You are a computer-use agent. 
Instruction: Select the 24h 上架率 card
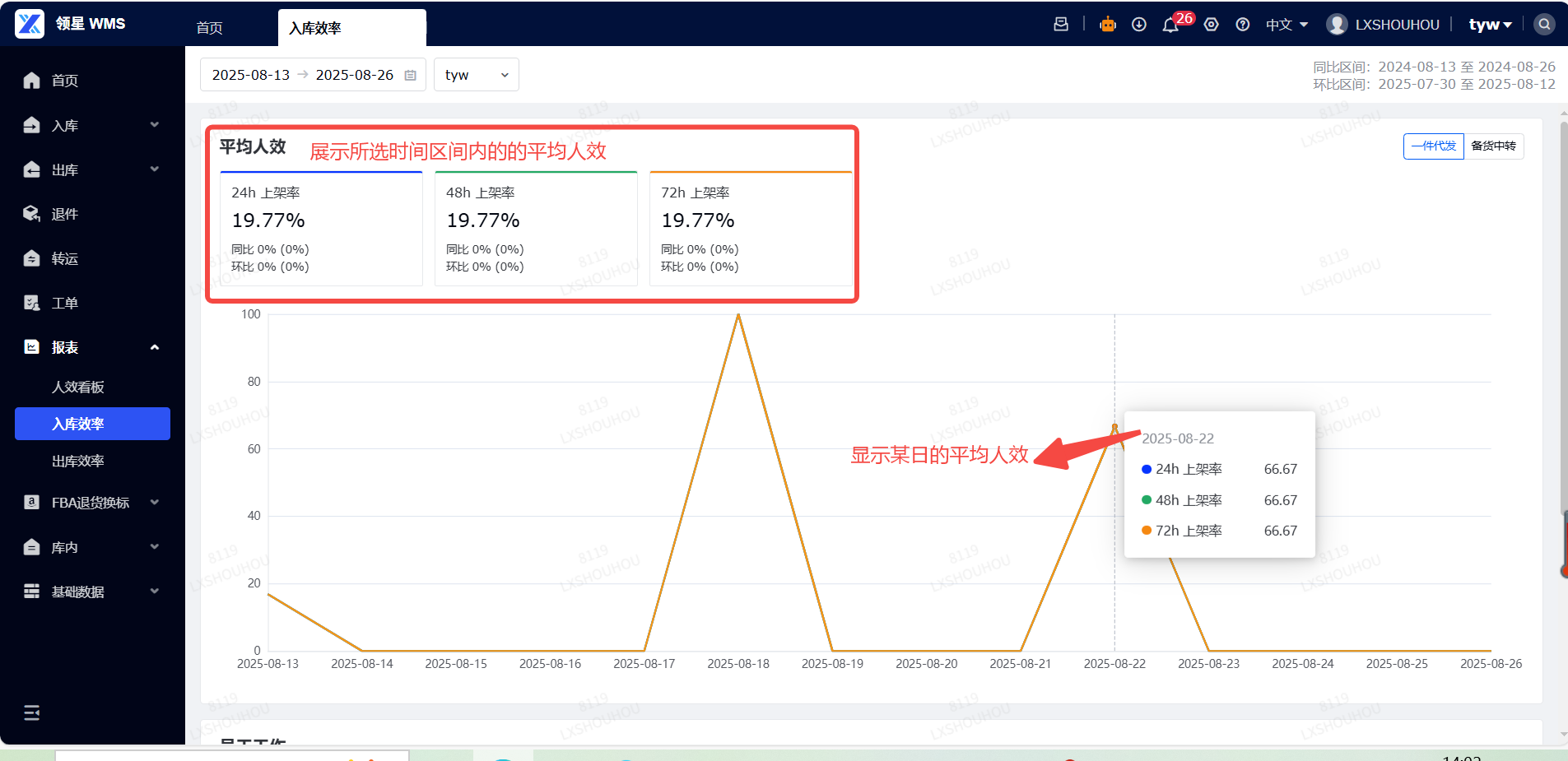[x=321, y=229]
